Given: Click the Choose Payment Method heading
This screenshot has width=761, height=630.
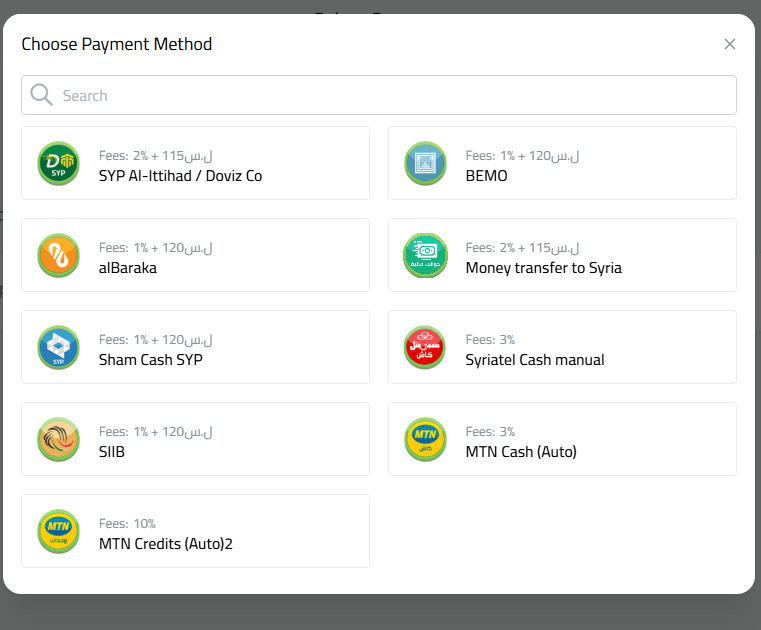Looking at the screenshot, I should (117, 44).
